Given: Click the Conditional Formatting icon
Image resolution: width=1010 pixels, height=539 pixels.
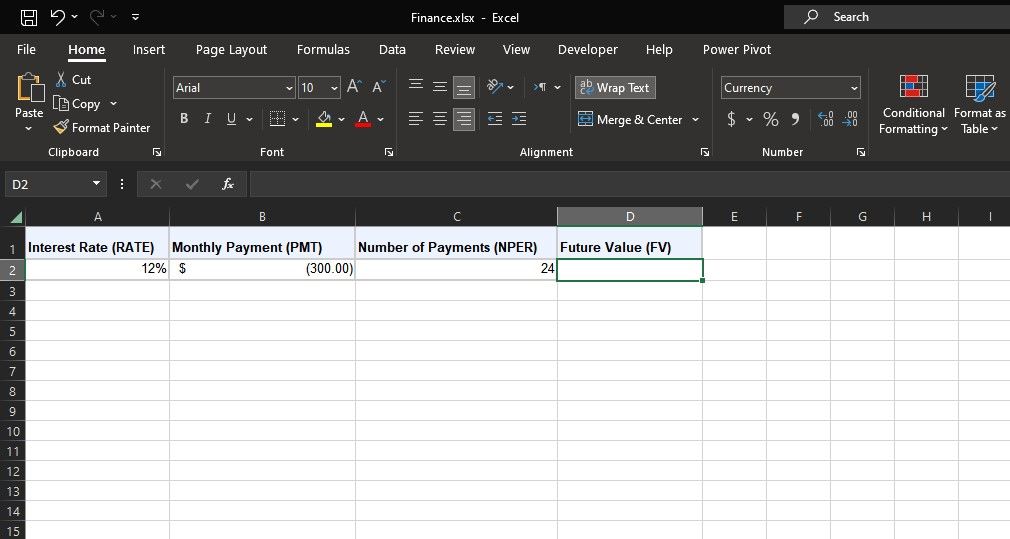Looking at the screenshot, I should point(913,87).
